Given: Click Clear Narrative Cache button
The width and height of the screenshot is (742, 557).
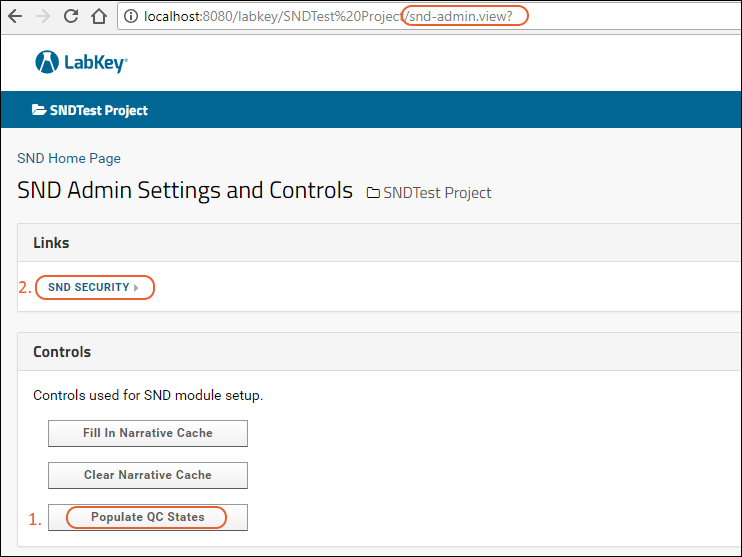Looking at the screenshot, I should [148, 475].
